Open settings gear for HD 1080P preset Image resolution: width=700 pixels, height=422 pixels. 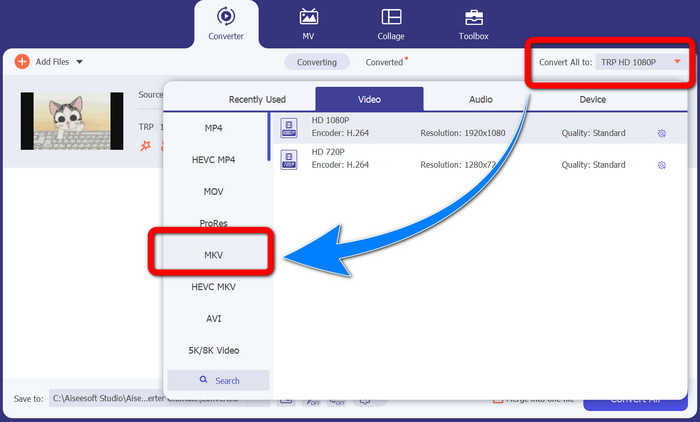click(x=661, y=133)
